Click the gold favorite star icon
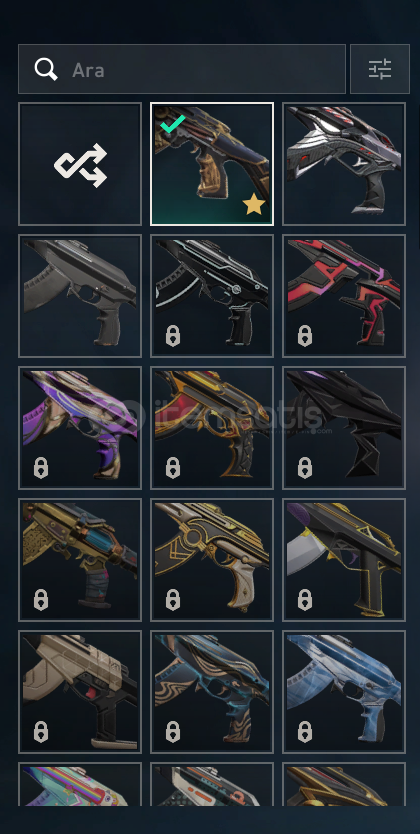 (x=254, y=204)
